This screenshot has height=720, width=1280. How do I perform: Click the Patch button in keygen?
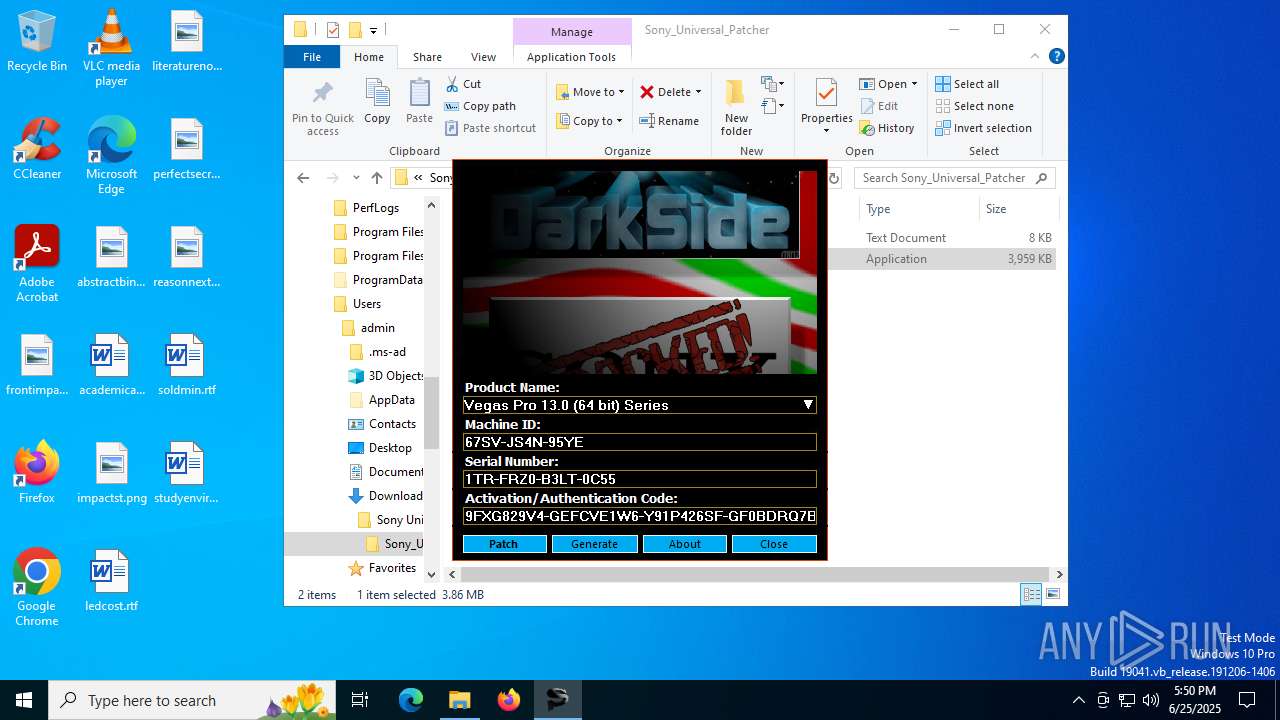(x=504, y=544)
